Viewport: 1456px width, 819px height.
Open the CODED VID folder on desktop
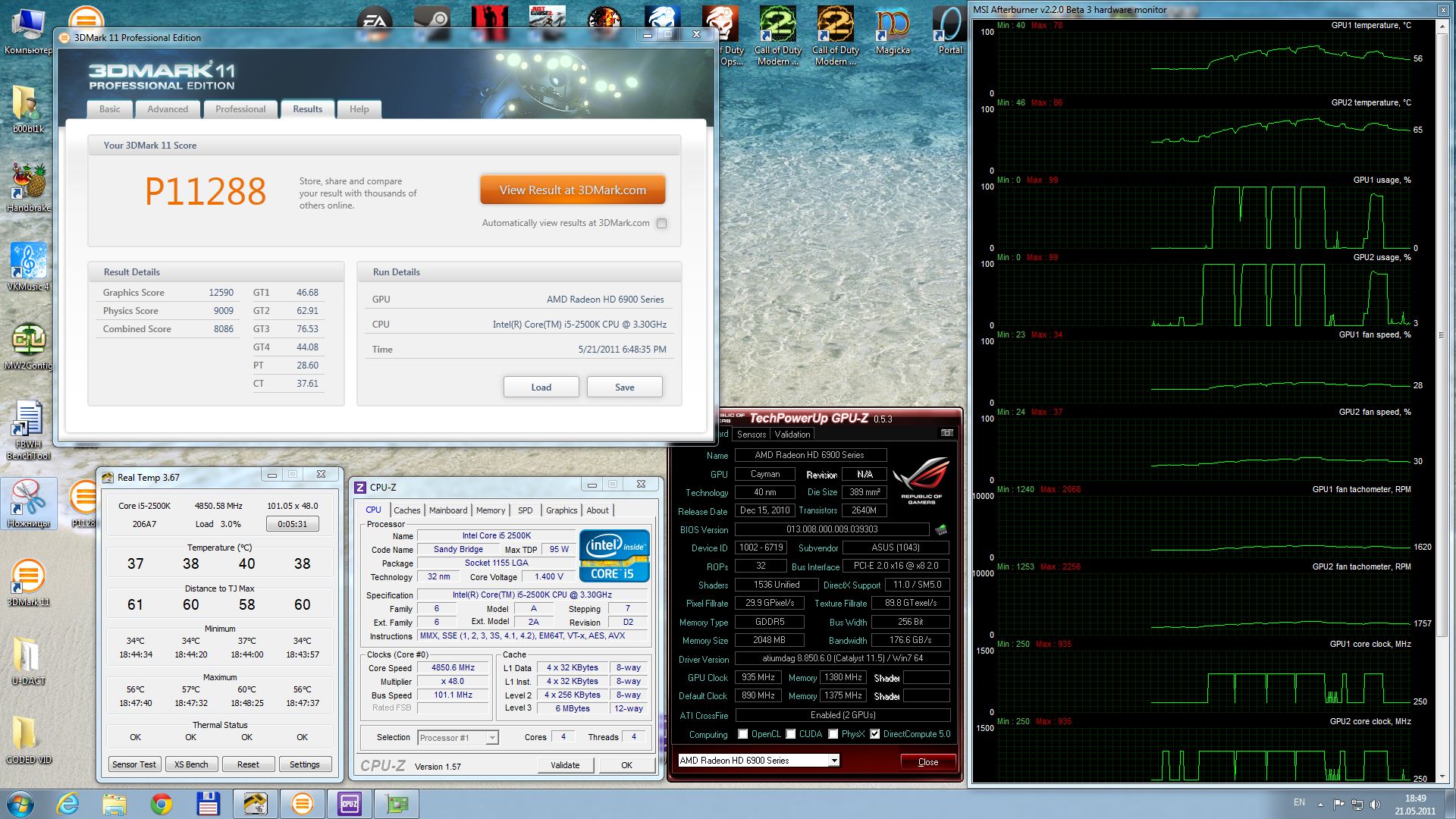tap(28, 739)
